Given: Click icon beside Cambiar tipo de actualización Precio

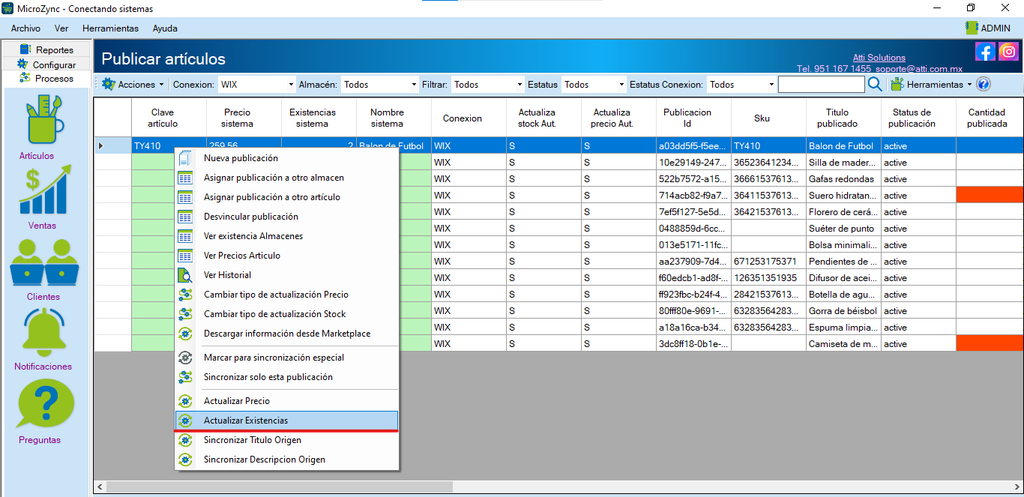Looking at the screenshot, I should (x=185, y=295).
